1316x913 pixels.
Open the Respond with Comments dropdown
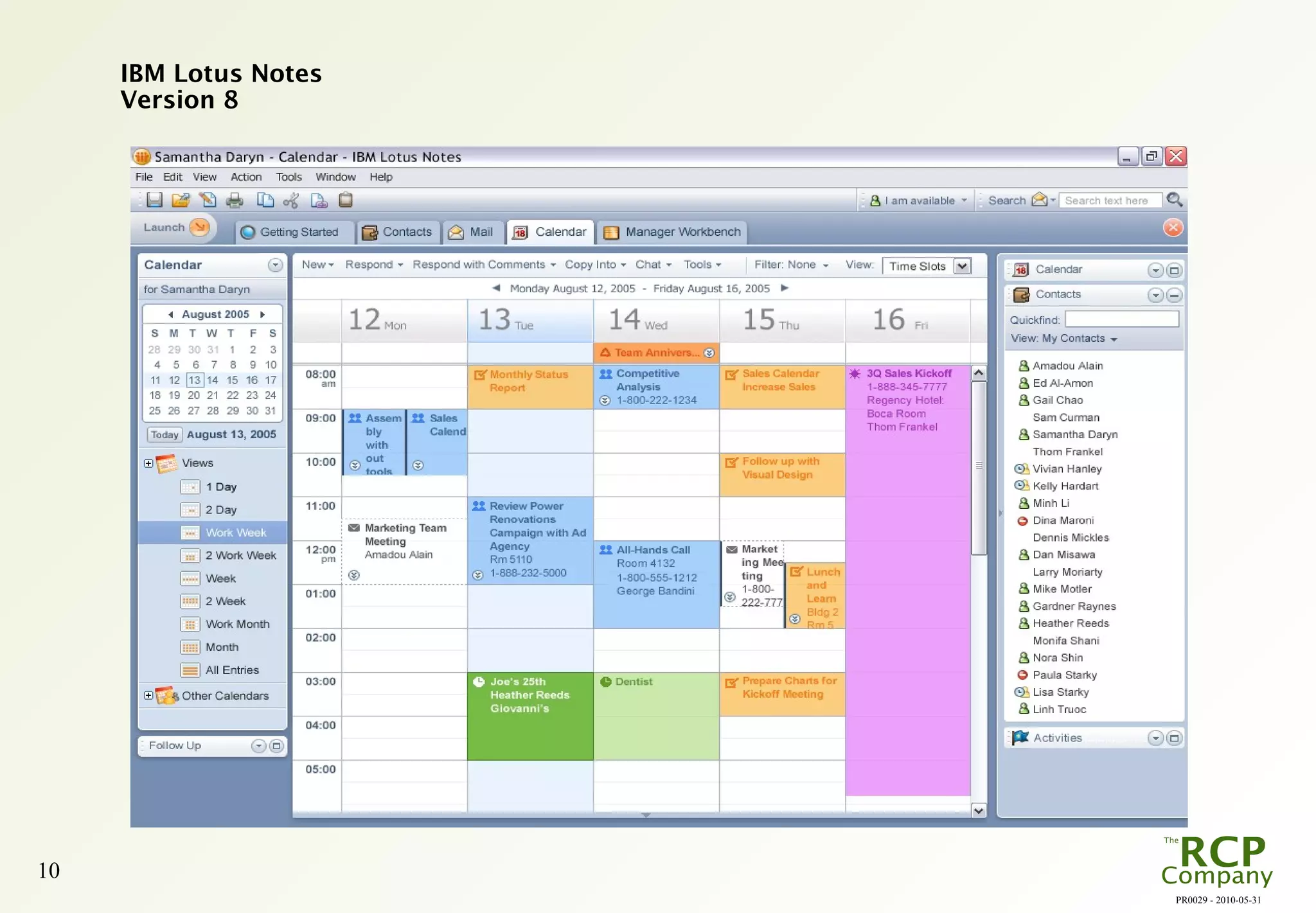[484, 265]
